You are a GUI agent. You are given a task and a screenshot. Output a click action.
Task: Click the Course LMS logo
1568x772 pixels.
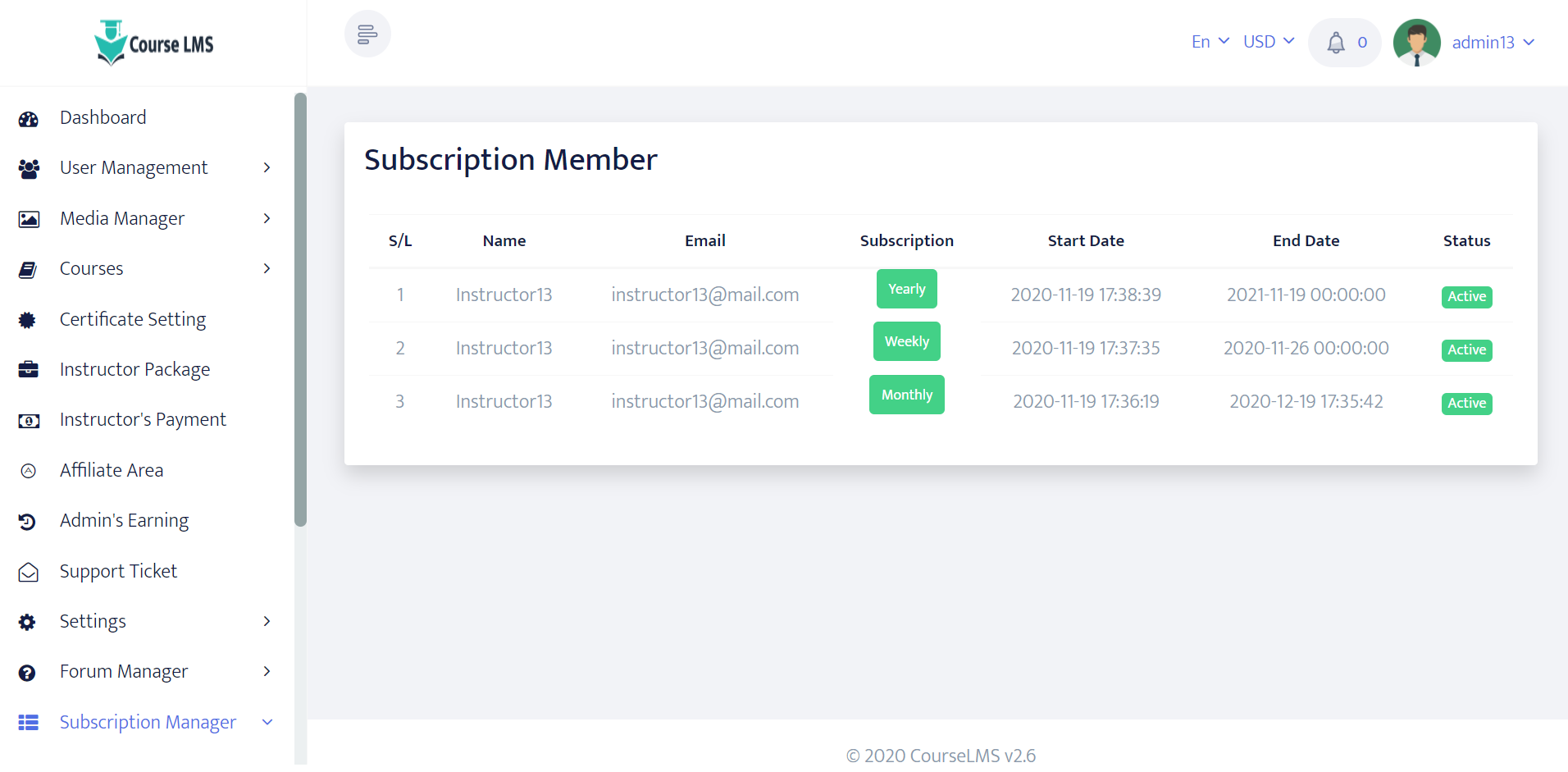[x=154, y=43]
